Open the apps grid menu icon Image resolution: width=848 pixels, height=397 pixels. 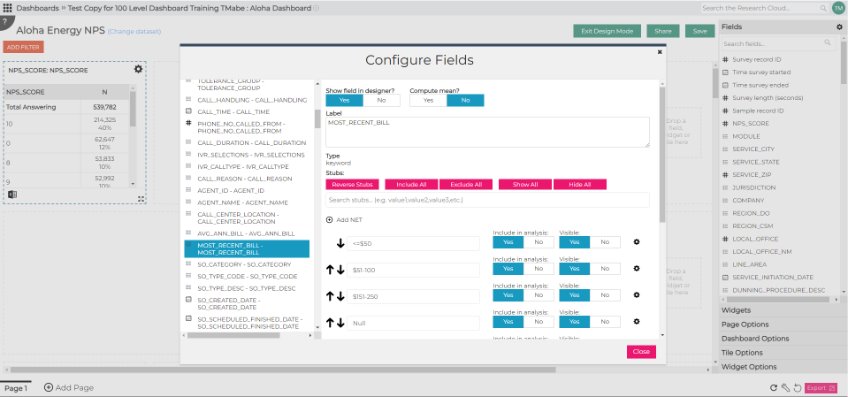coord(8,8)
